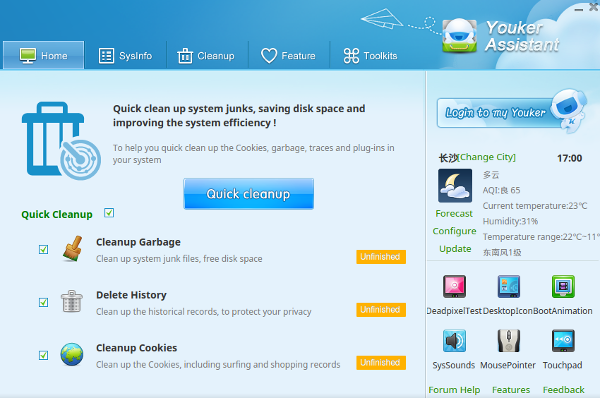Click the cloudy night weather icon
The width and height of the screenshot is (600, 398).
pyautogui.click(x=455, y=186)
